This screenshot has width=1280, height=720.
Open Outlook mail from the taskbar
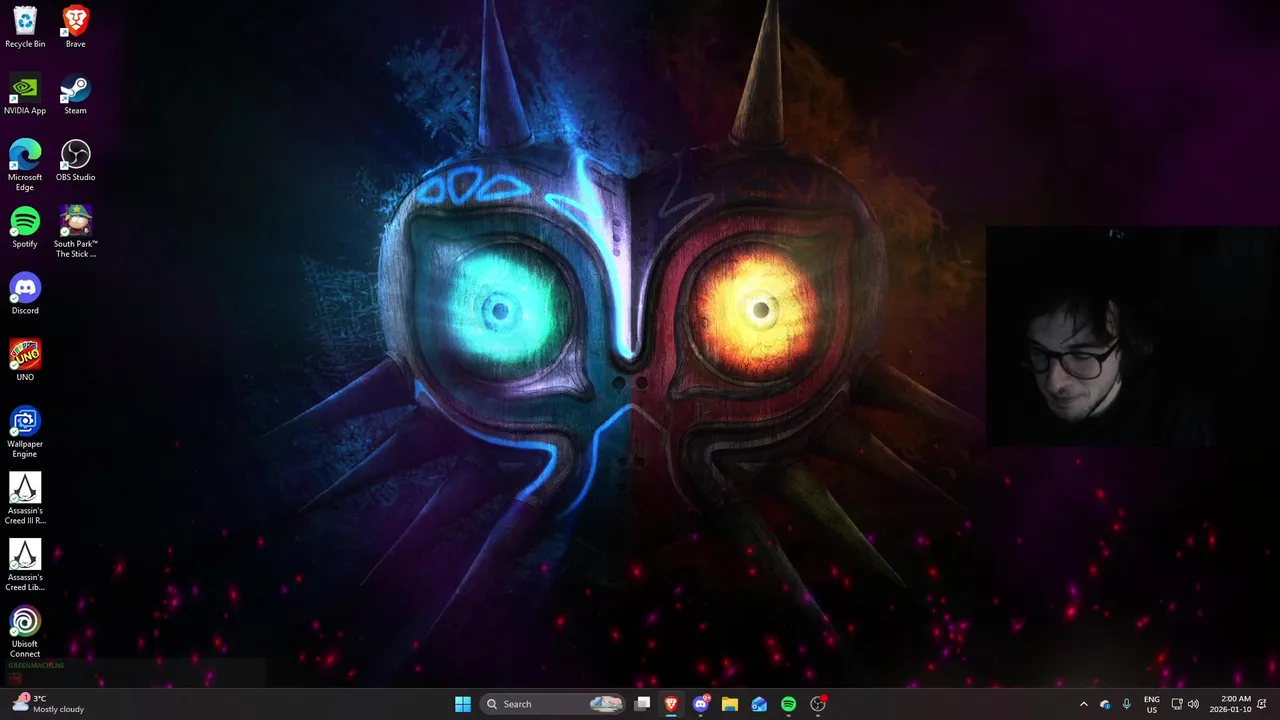pos(759,704)
